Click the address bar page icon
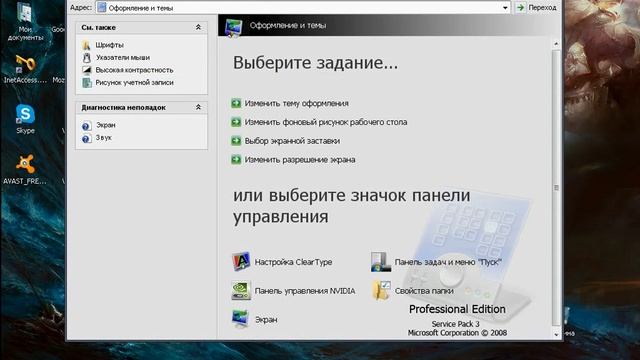Screen dimensions: 640x360 (102, 7)
